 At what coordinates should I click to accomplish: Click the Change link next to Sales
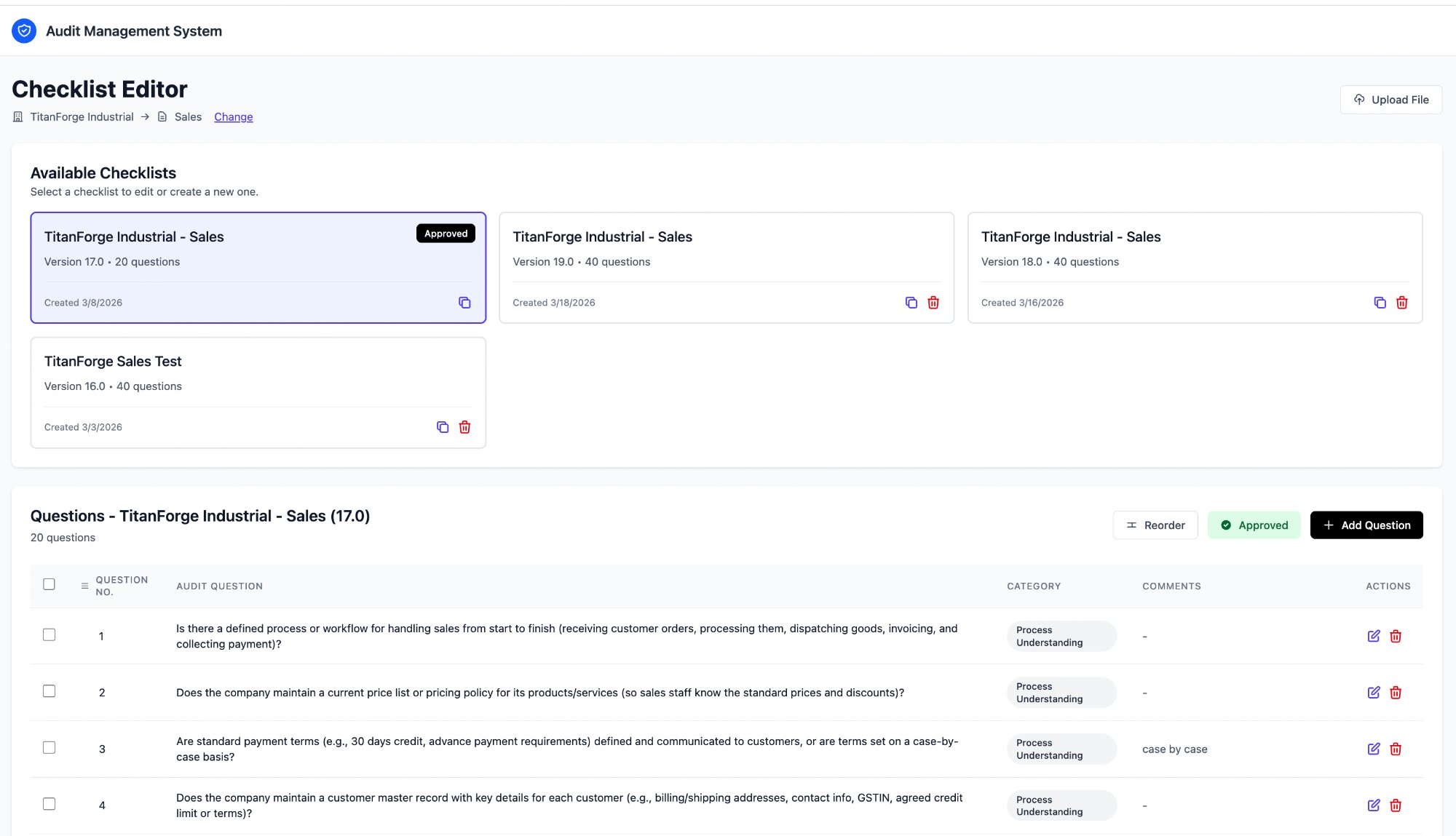233,116
